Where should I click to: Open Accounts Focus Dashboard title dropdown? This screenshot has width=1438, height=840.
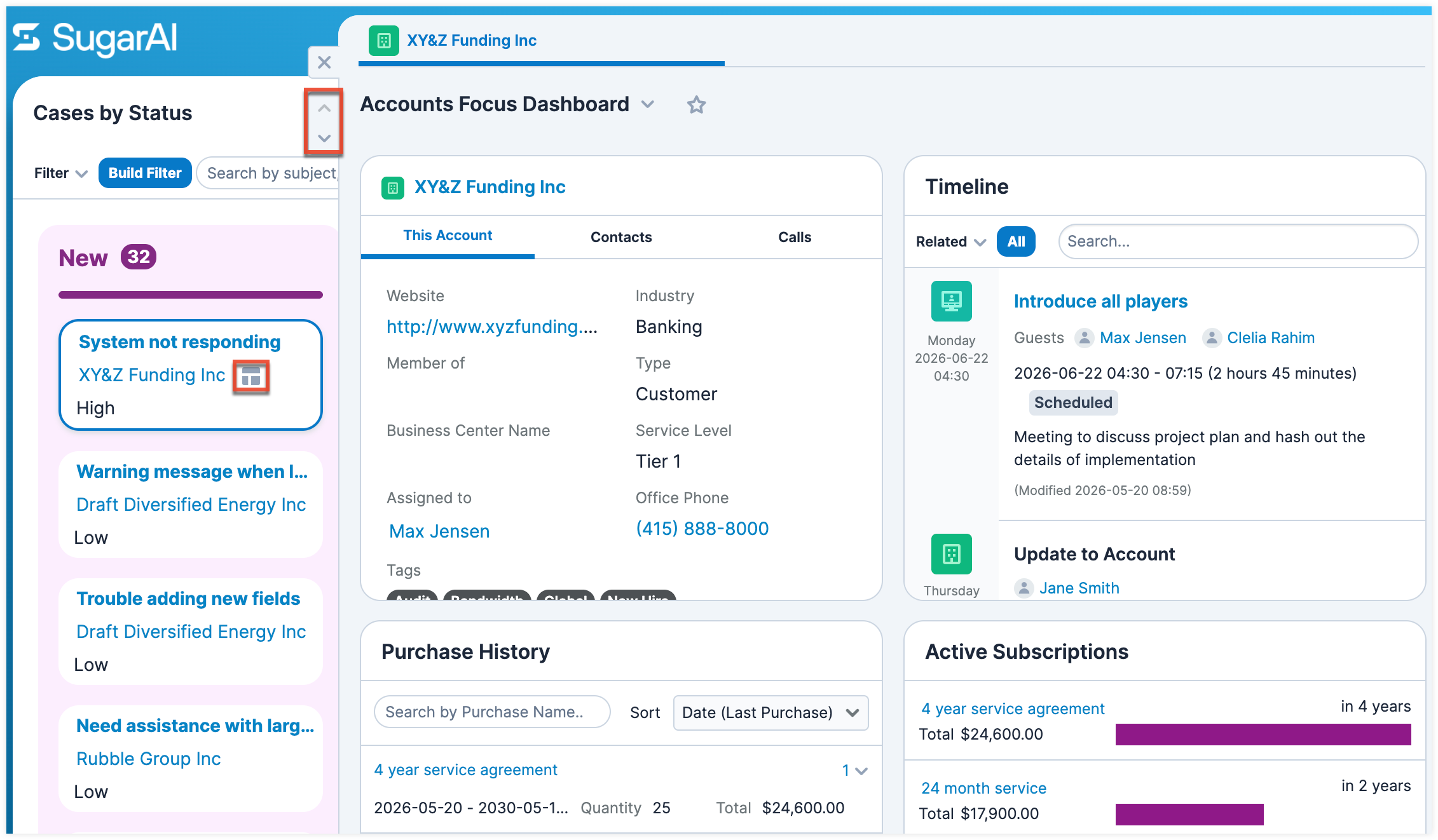coord(648,104)
